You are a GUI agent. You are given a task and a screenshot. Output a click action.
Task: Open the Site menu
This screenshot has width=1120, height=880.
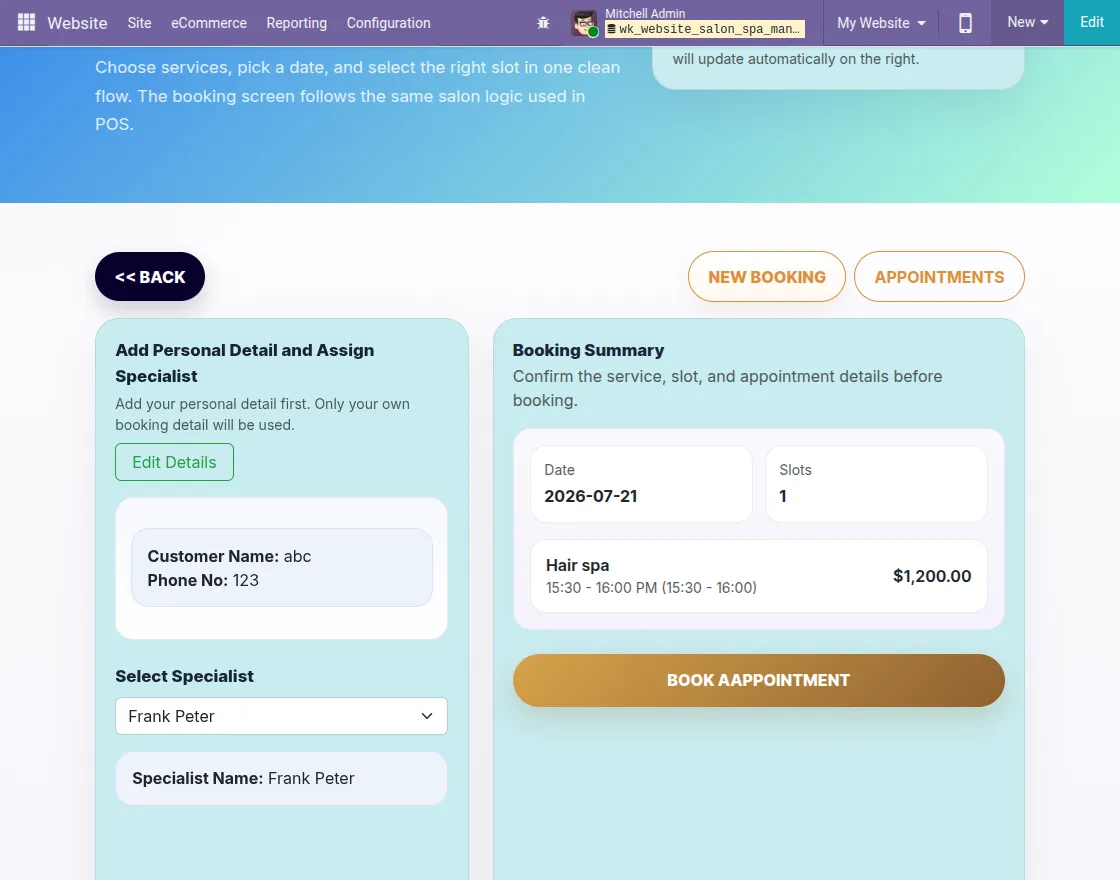[139, 23]
